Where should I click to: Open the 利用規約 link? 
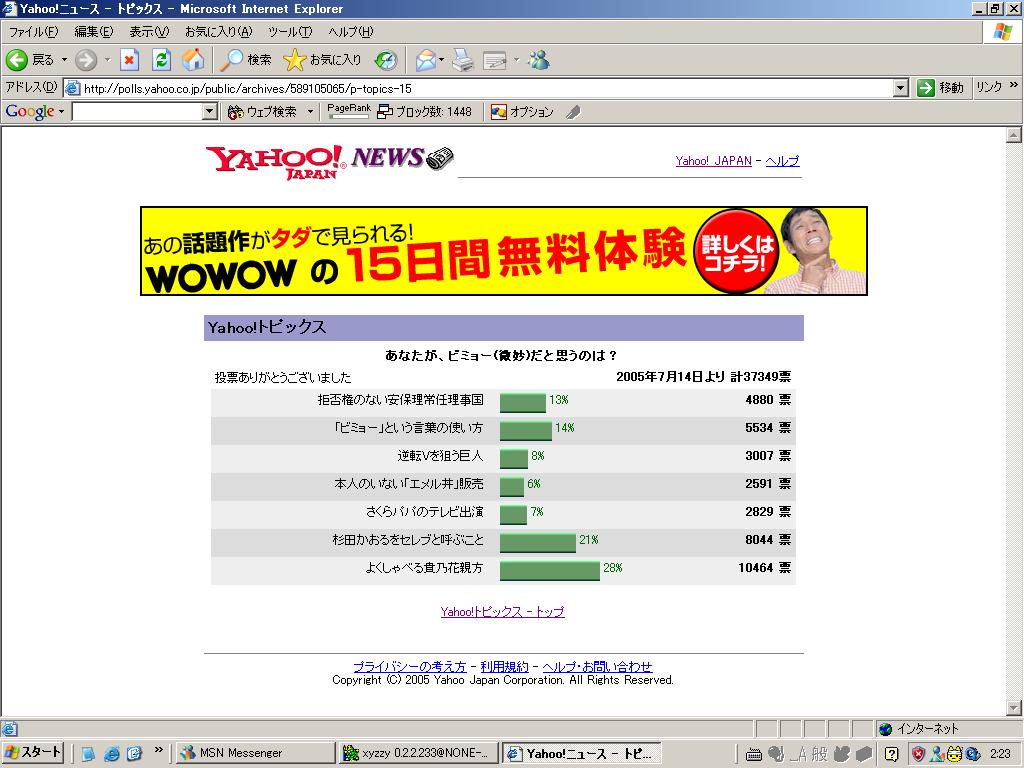(504, 667)
